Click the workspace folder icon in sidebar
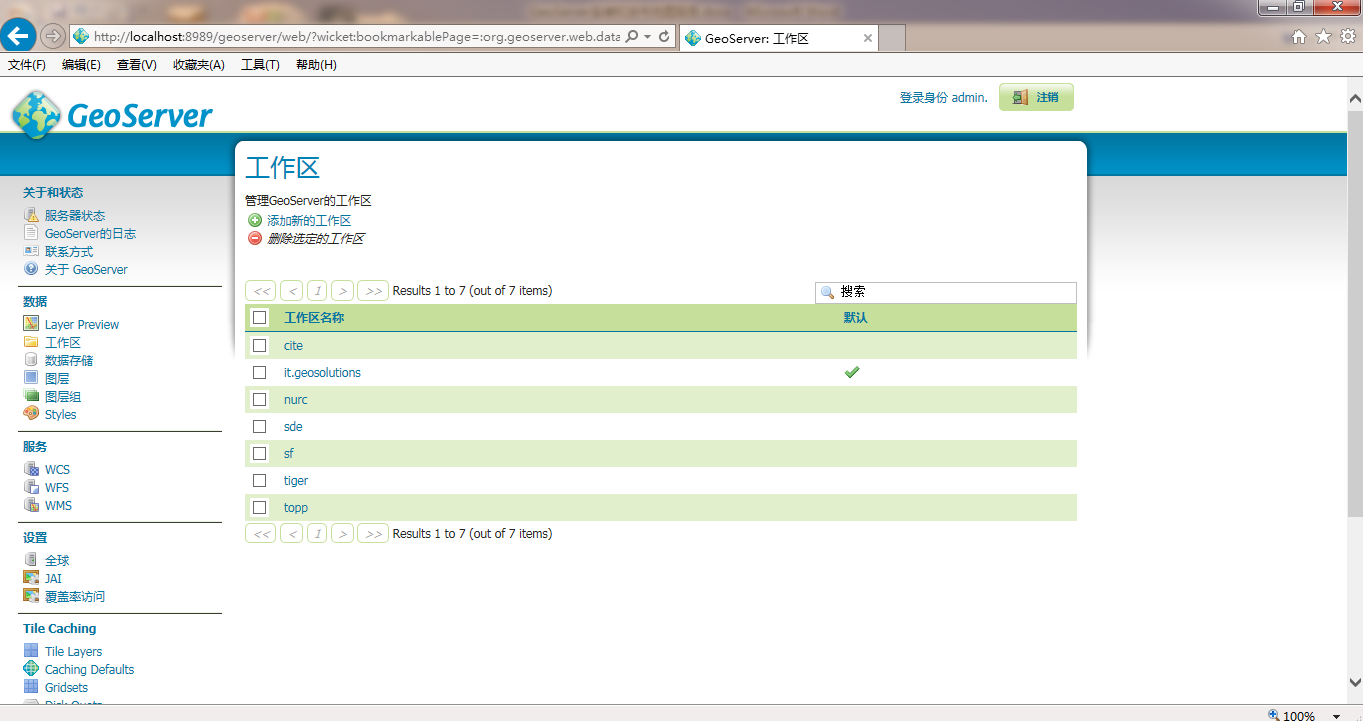1363x721 pixels. tap(31, 342)
